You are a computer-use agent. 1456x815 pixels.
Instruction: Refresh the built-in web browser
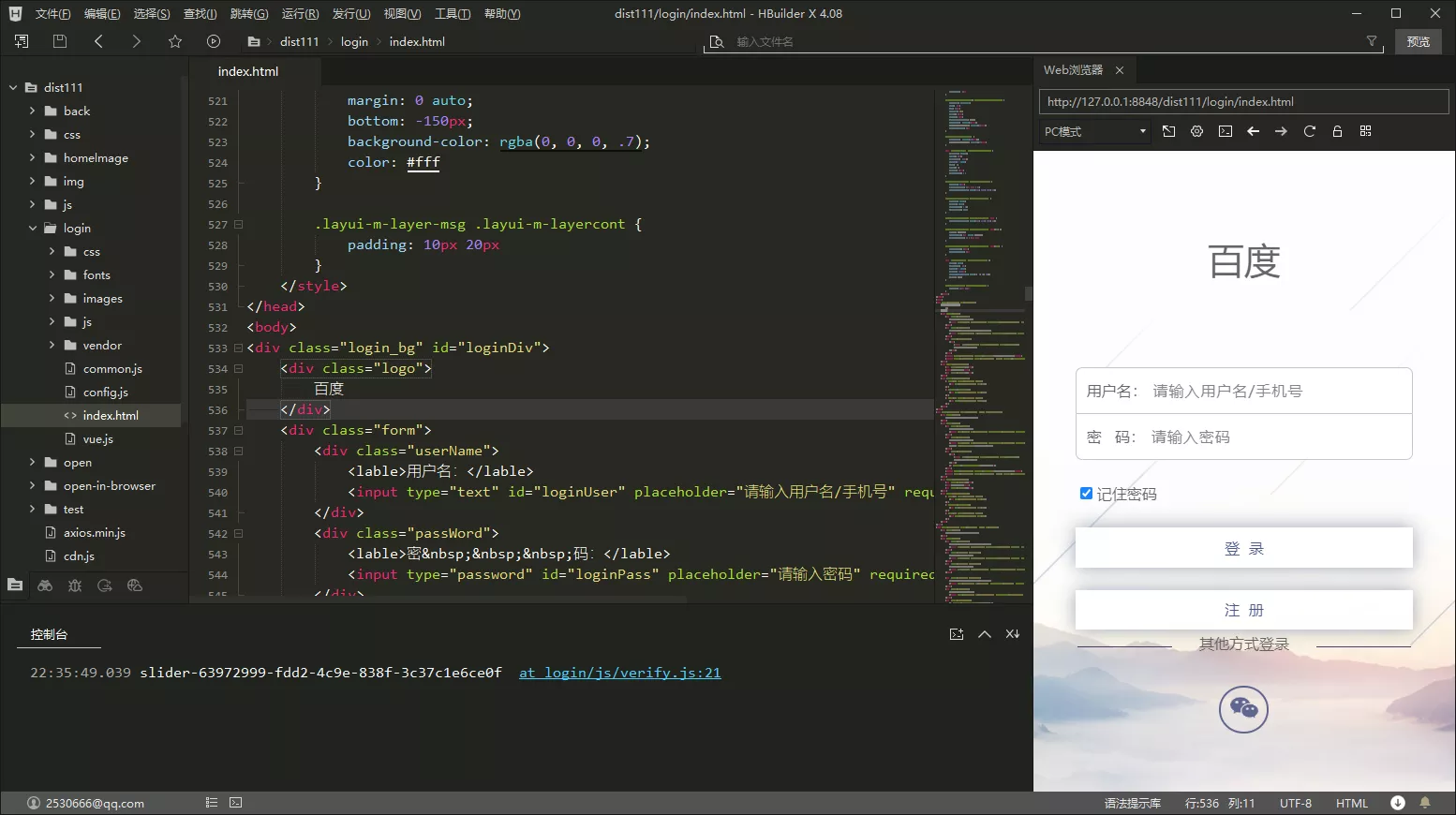tap(1310, 131)
